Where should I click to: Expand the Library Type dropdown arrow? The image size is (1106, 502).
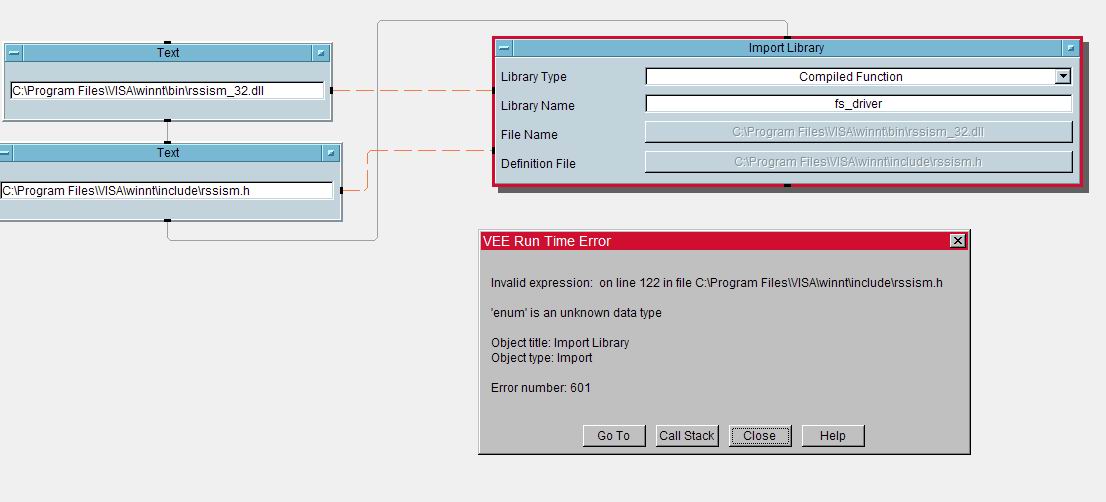tap(1062, 77)
